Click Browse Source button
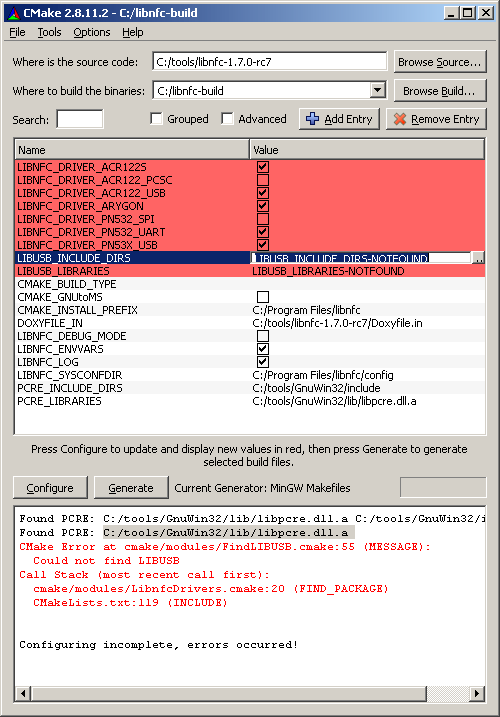Viewport: 500px width, 717px height. pos(440,62)
